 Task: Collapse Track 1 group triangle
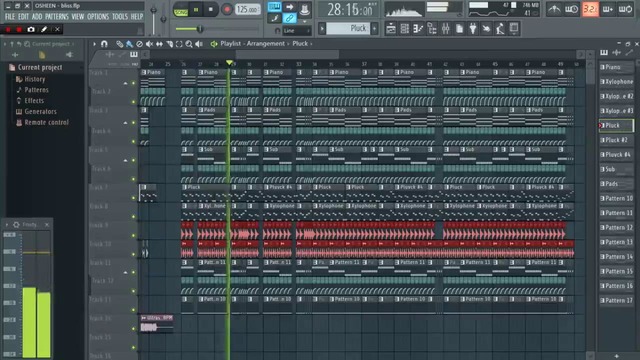125,83
